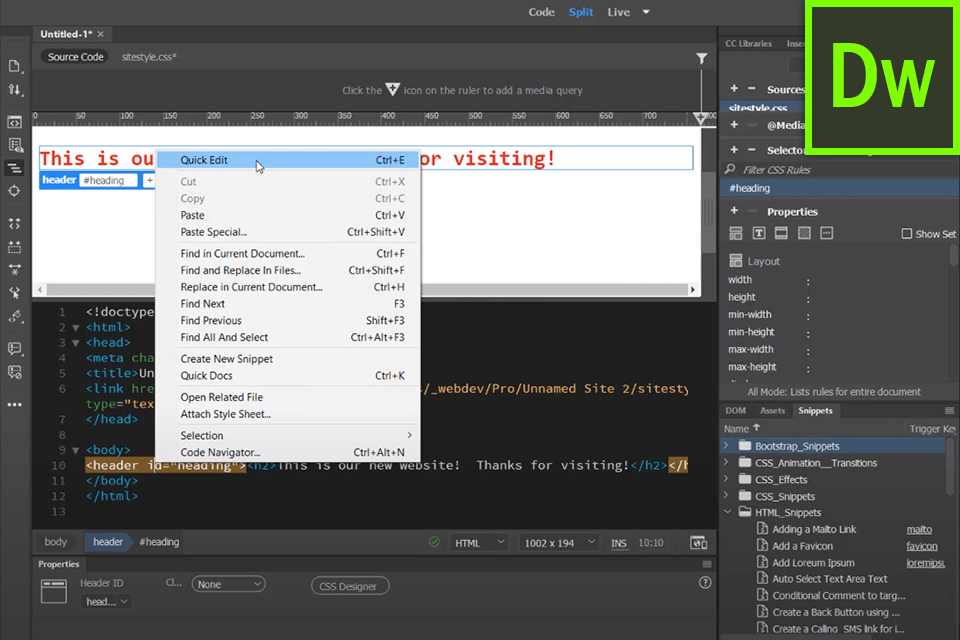Click the select parent tag cursor icon
960x640 pixels.
click(14, 293)
